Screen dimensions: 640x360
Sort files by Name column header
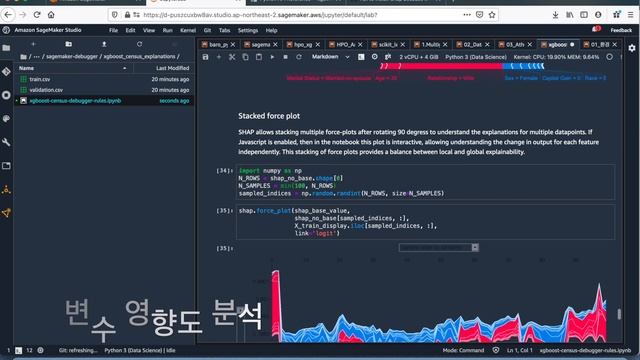(73, 68)
